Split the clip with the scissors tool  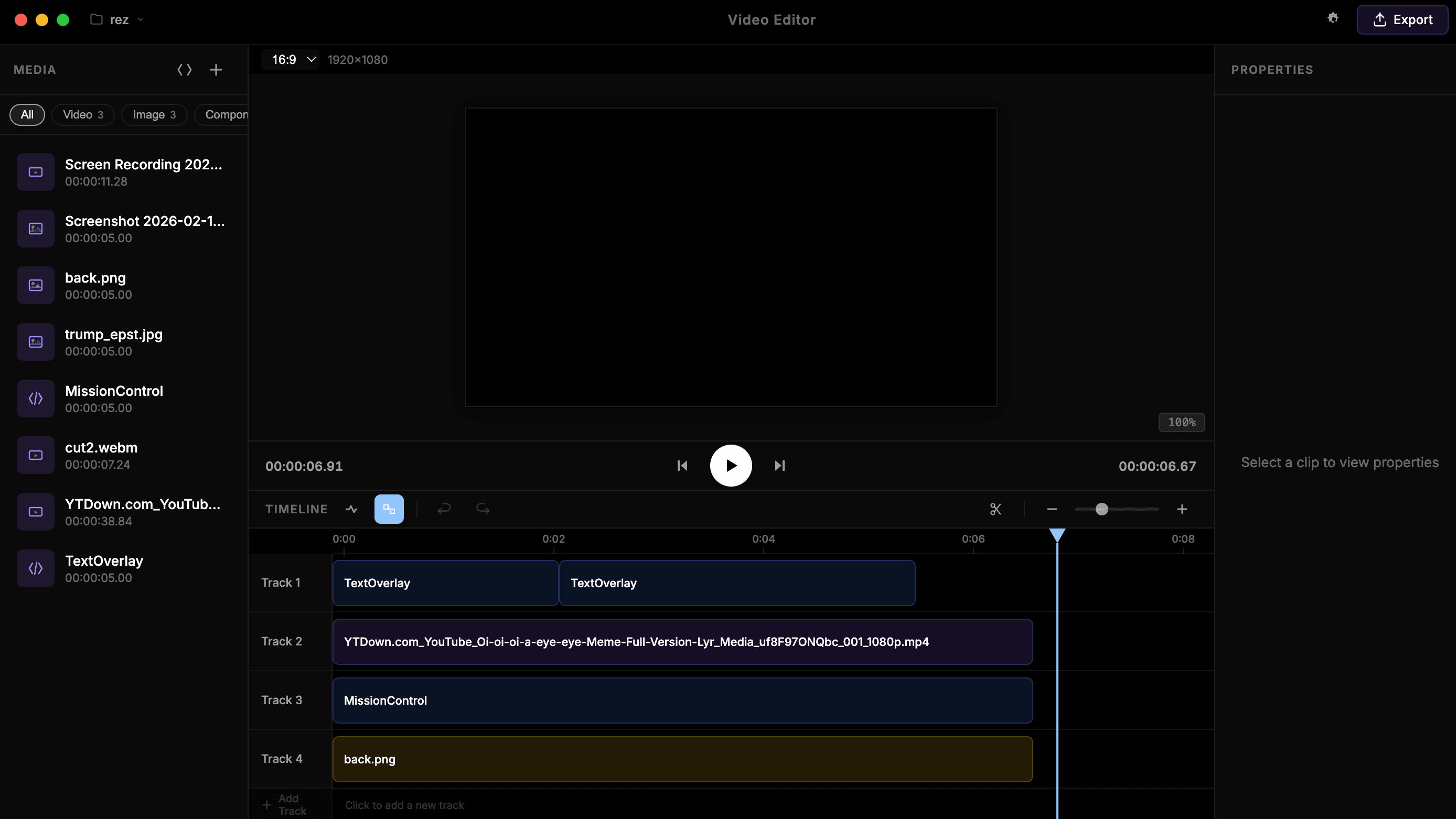coord(995,509)
